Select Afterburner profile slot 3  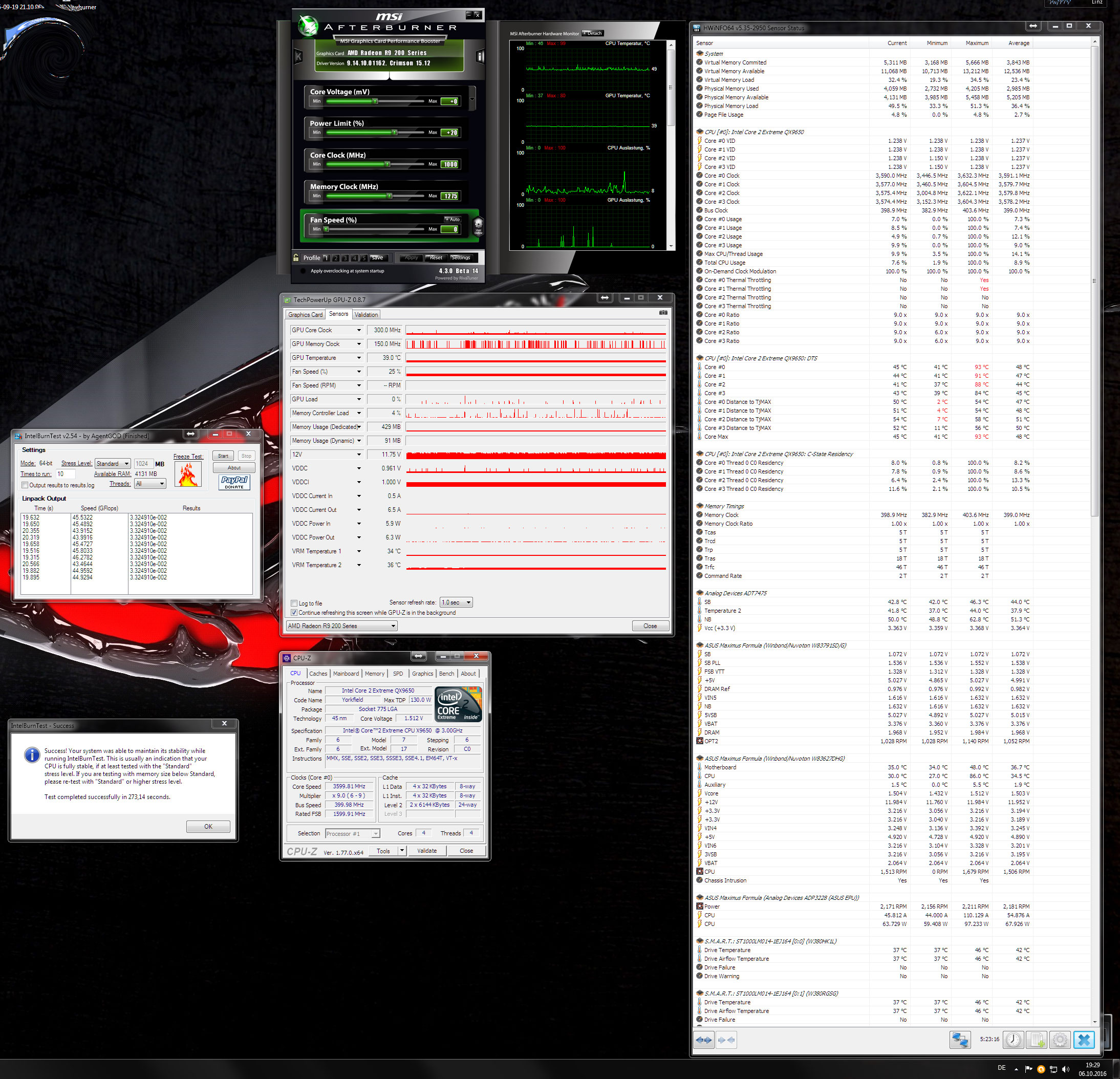click(345, 258)
